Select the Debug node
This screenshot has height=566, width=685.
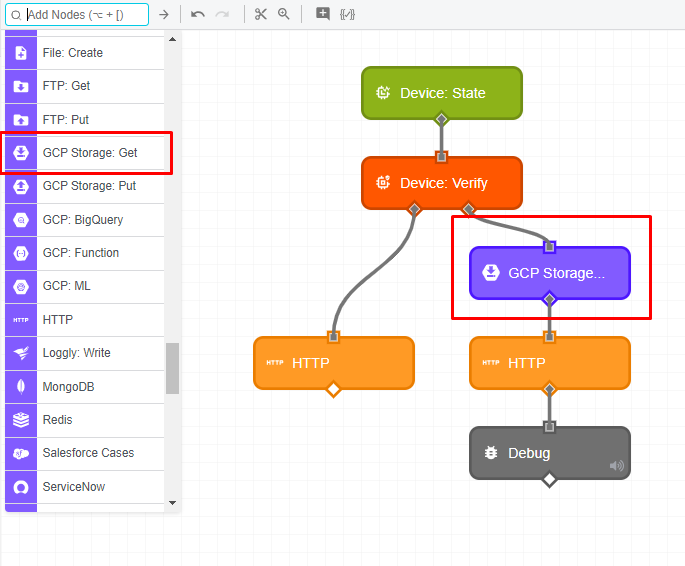(550, 453)
